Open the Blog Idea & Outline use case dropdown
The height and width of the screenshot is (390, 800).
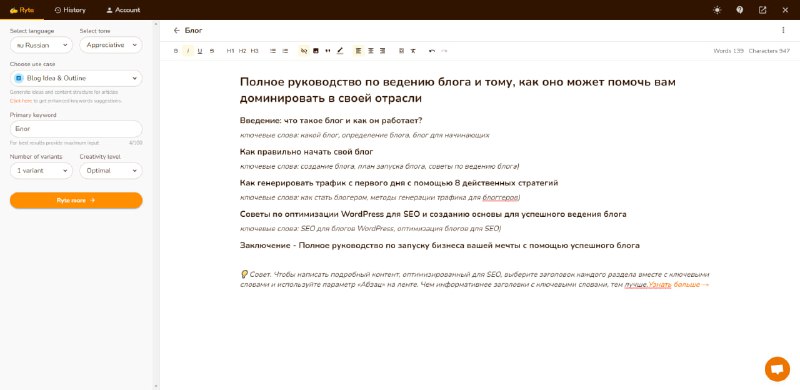[76, 78]
